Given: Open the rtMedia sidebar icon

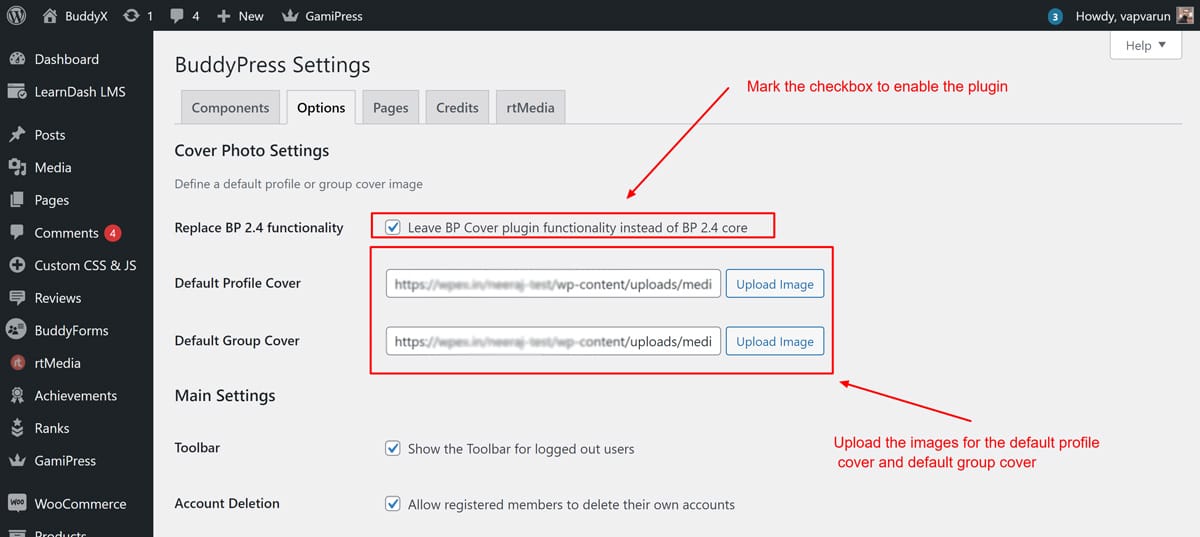Looking at the screenshot, I should pos(17,363).
